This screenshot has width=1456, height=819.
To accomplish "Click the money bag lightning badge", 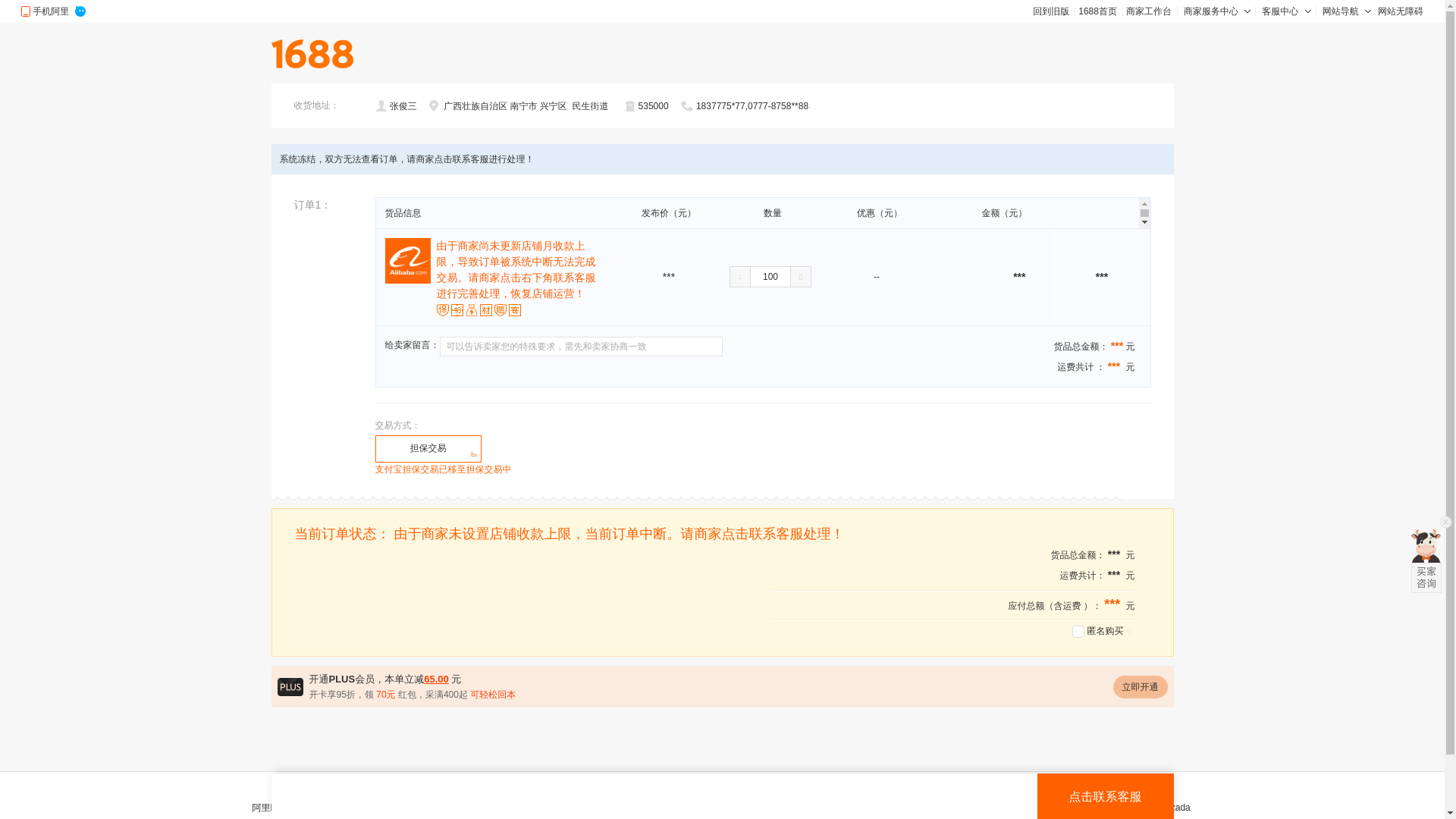I will (x=472, y=310).
